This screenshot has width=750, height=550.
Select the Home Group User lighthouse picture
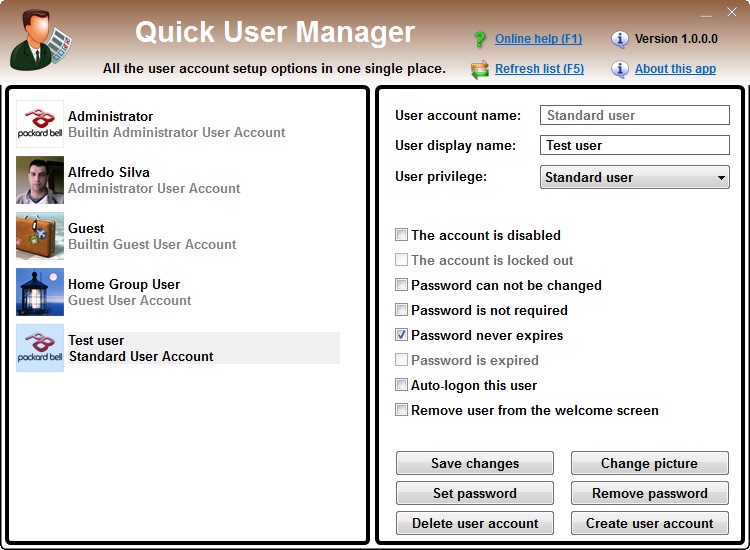click(40, 292)
